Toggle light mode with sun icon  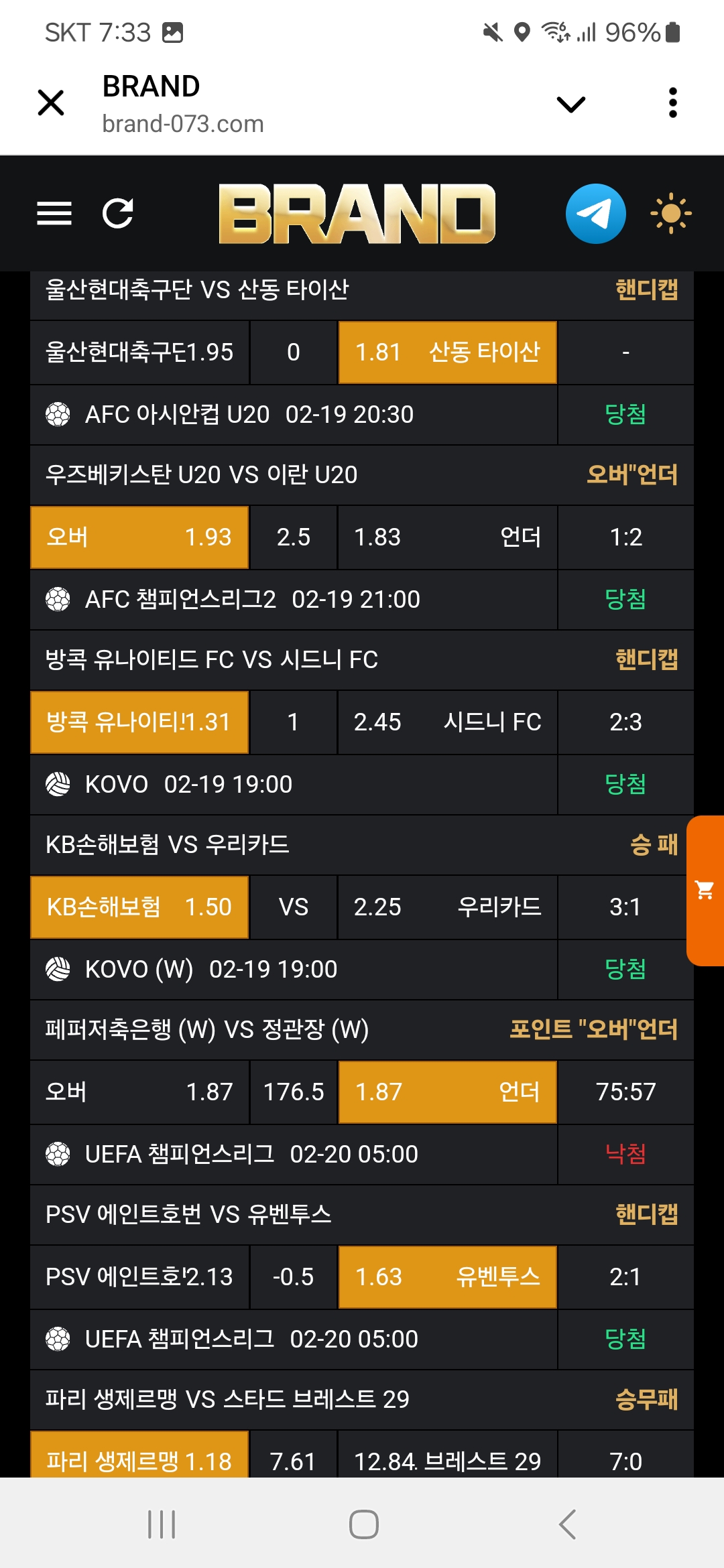(x=670, y=214)
